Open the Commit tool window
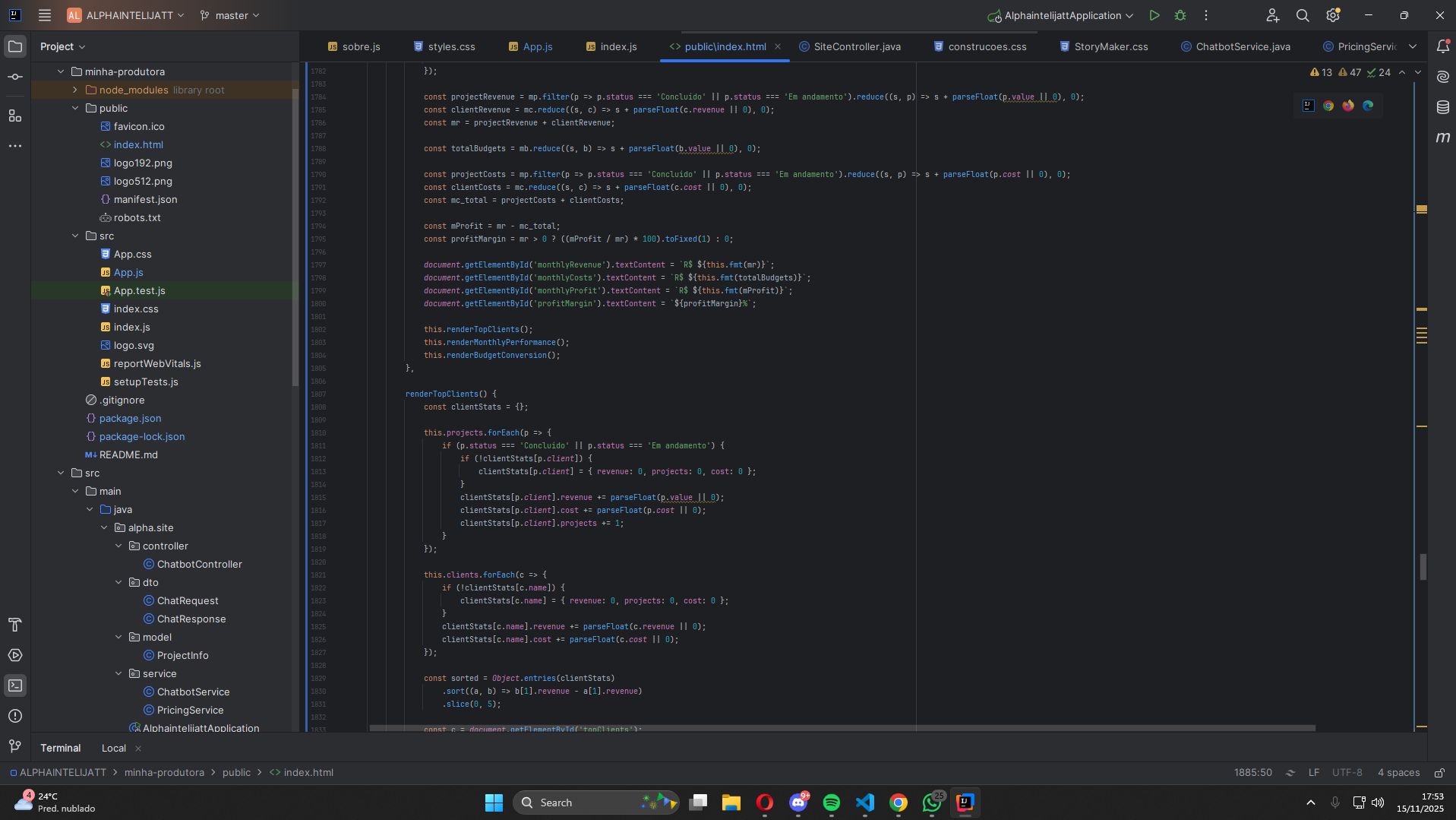 [x=15, y=78]
